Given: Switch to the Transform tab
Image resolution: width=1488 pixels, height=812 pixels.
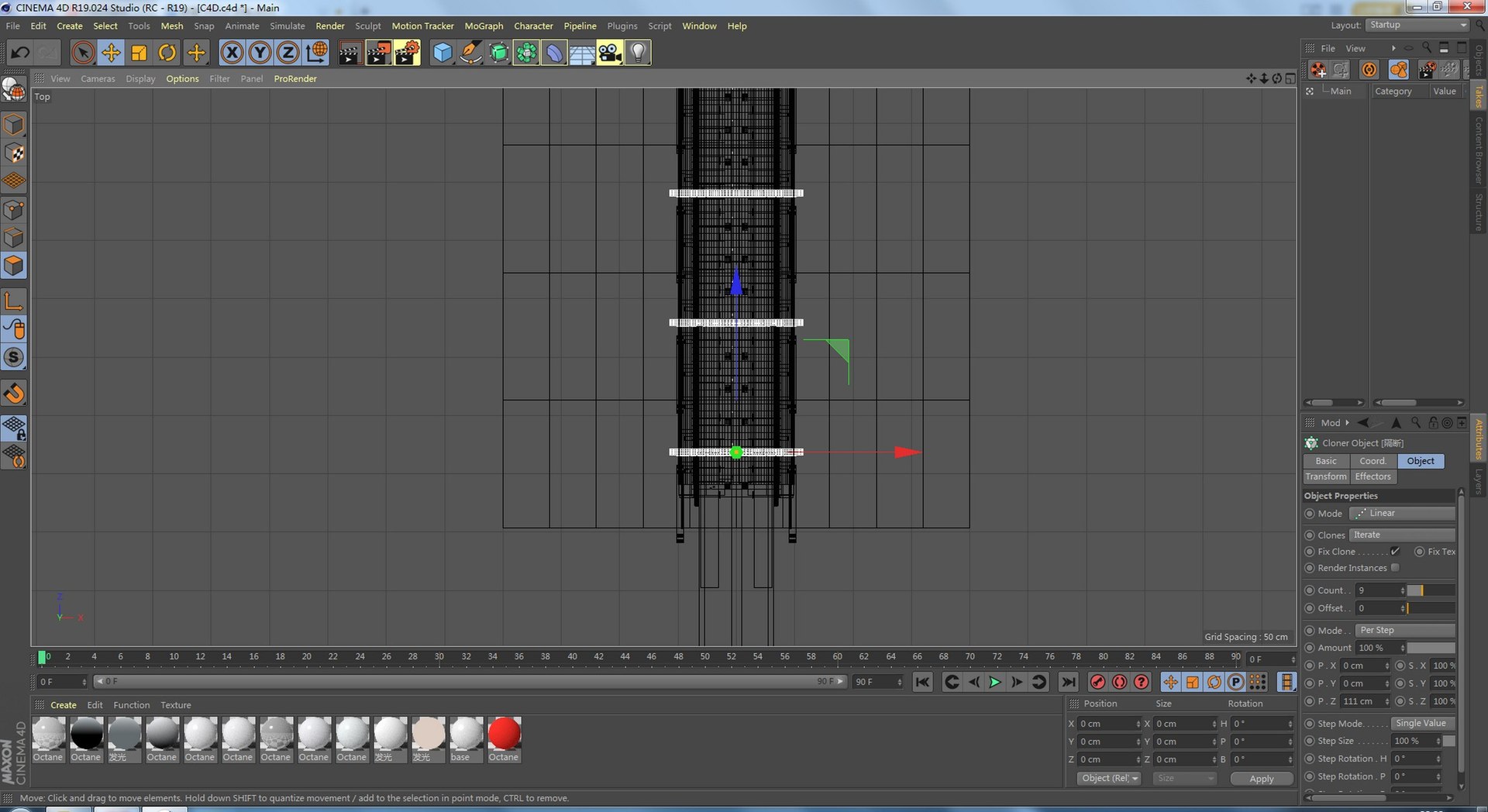Looking at the screenshot, I should pos(1326,477).
